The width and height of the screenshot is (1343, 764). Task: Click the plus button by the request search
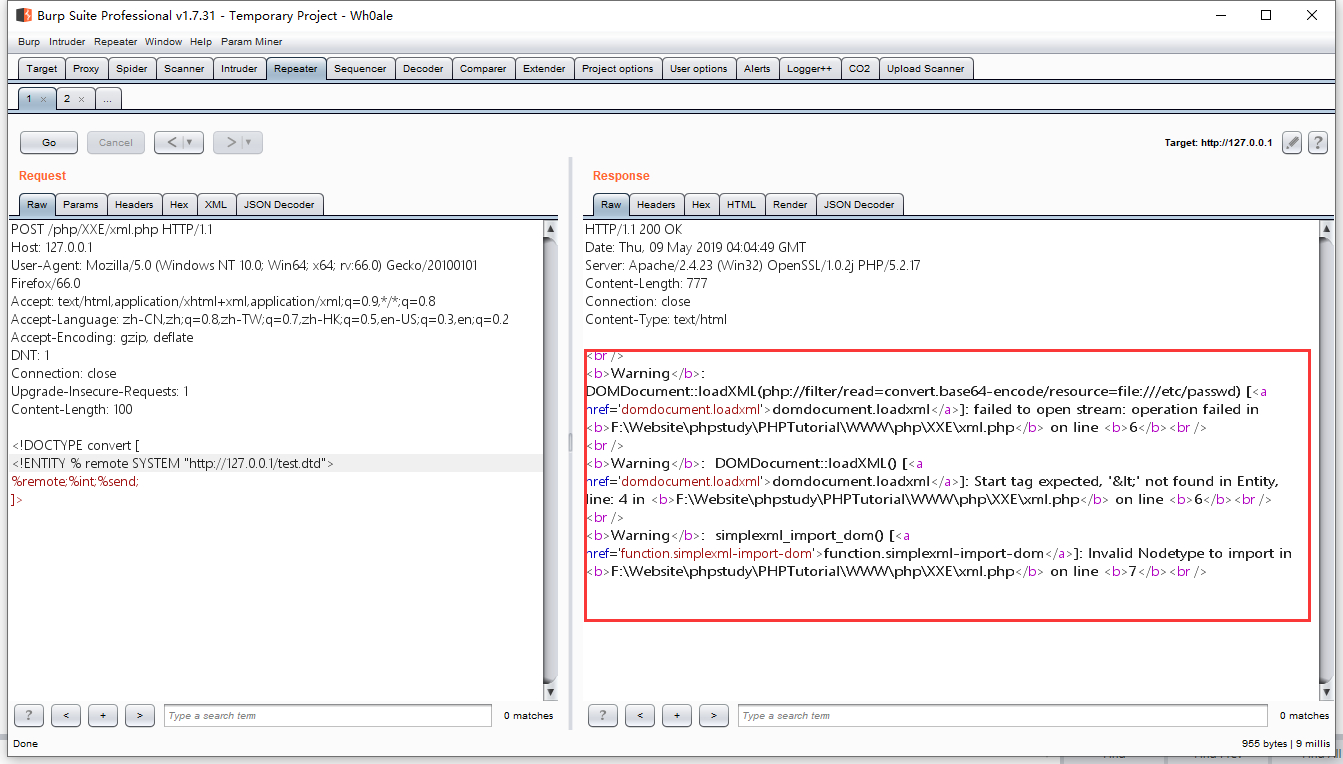click(103, 715)
